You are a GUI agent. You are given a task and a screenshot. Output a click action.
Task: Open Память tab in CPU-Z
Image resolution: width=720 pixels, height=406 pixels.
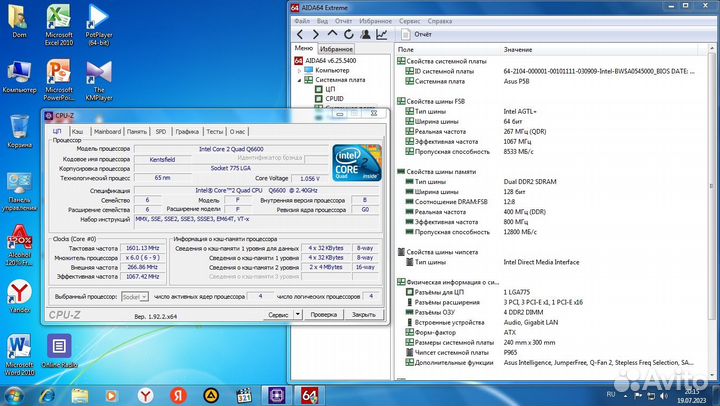[x=137, y=131]
